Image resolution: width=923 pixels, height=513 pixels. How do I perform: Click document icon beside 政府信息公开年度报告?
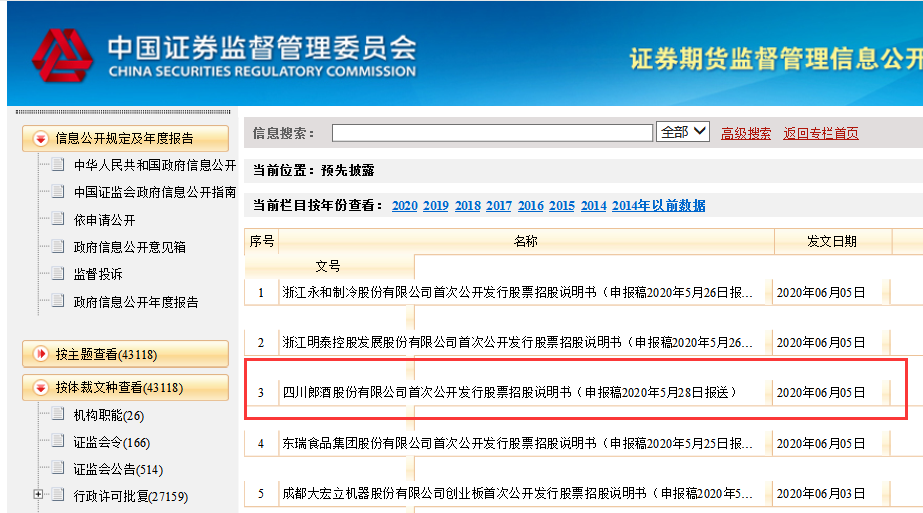(58, 301)
